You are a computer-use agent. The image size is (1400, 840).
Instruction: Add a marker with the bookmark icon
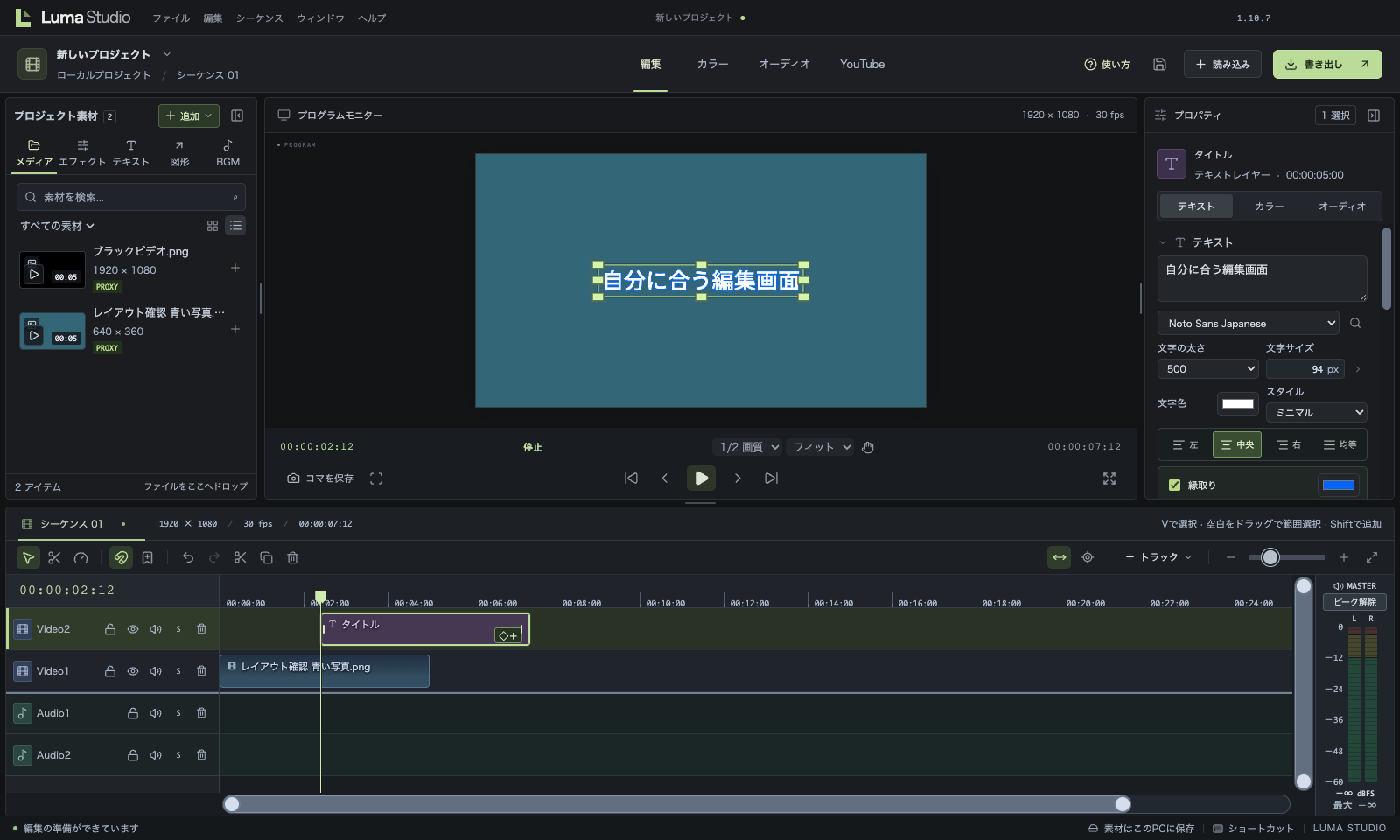148,557
